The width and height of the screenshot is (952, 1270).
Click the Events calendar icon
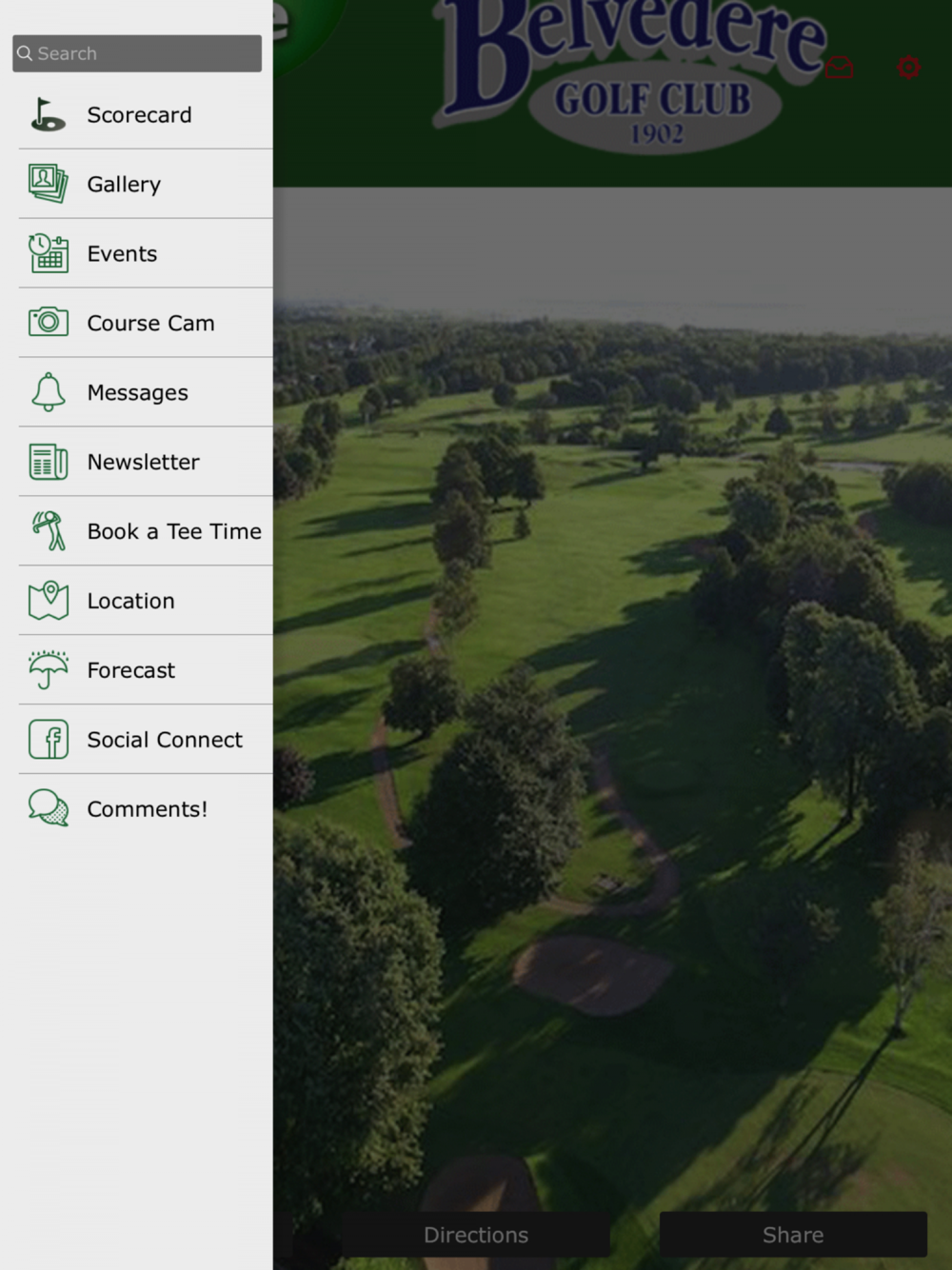(48, 253)
